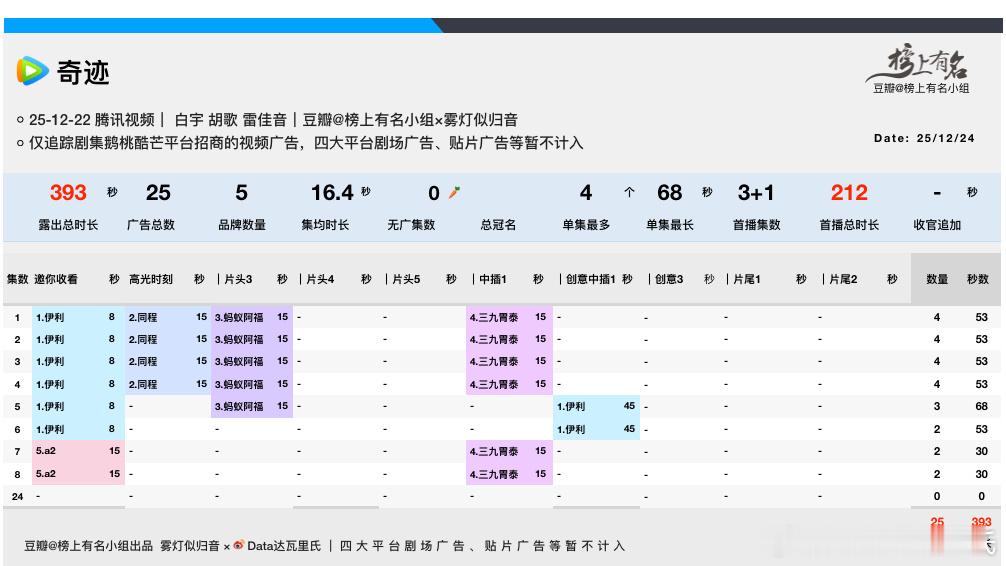Click the 首播集数 label
Viewport: 1006px width, 566px height.
click(756, 225)
